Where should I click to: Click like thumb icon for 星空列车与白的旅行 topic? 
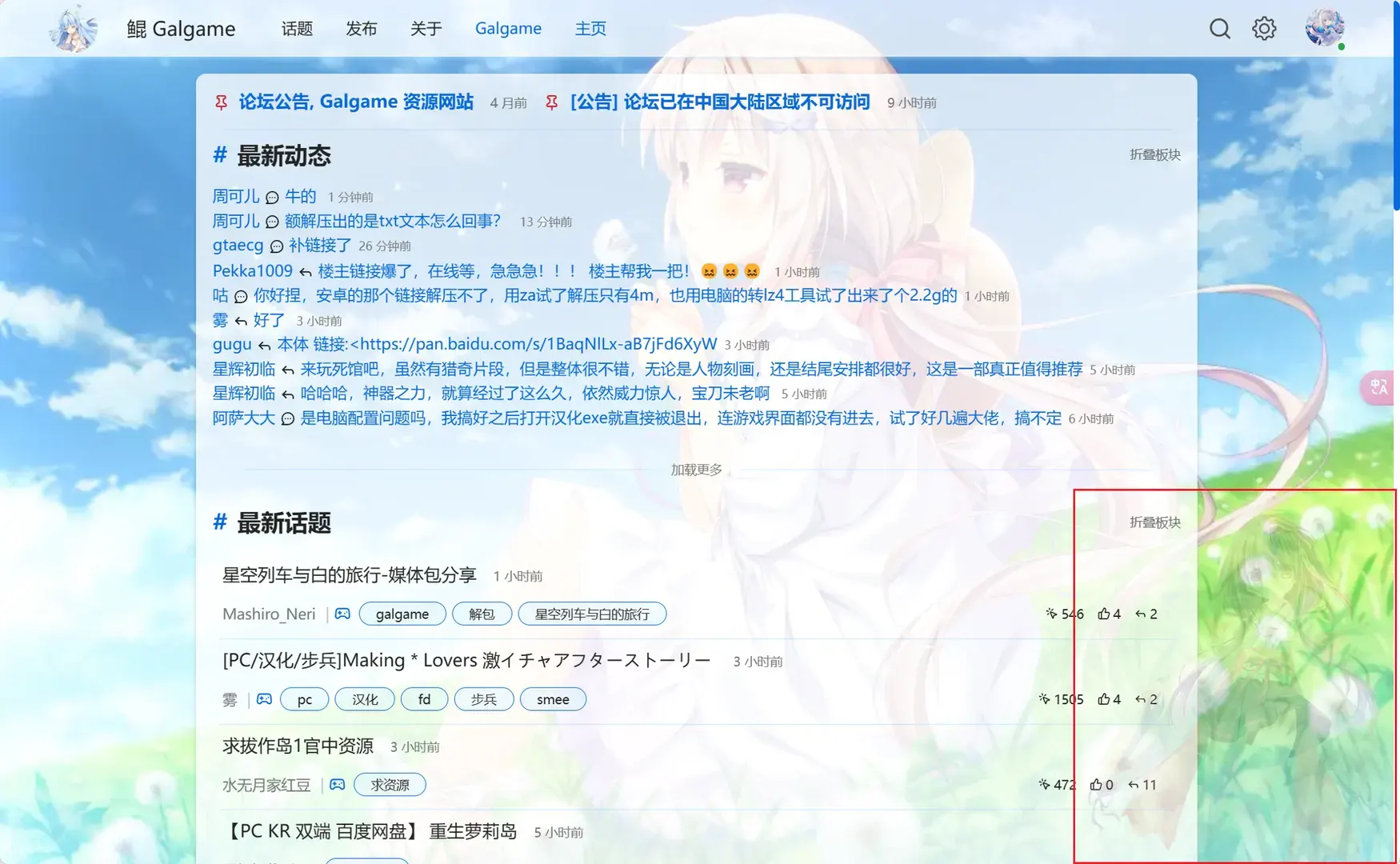(1103, 614)
